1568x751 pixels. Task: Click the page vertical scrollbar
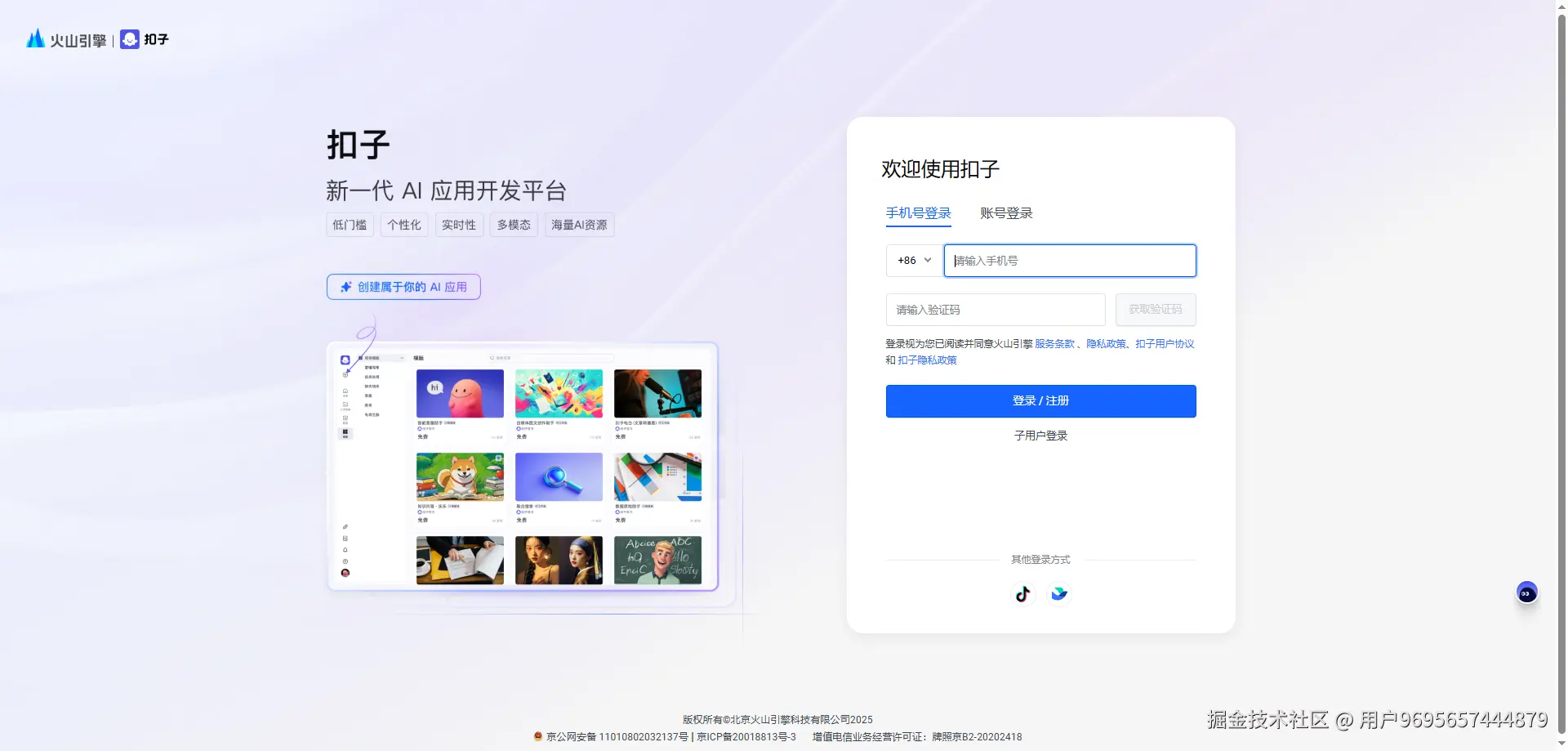coord(1561,375)
